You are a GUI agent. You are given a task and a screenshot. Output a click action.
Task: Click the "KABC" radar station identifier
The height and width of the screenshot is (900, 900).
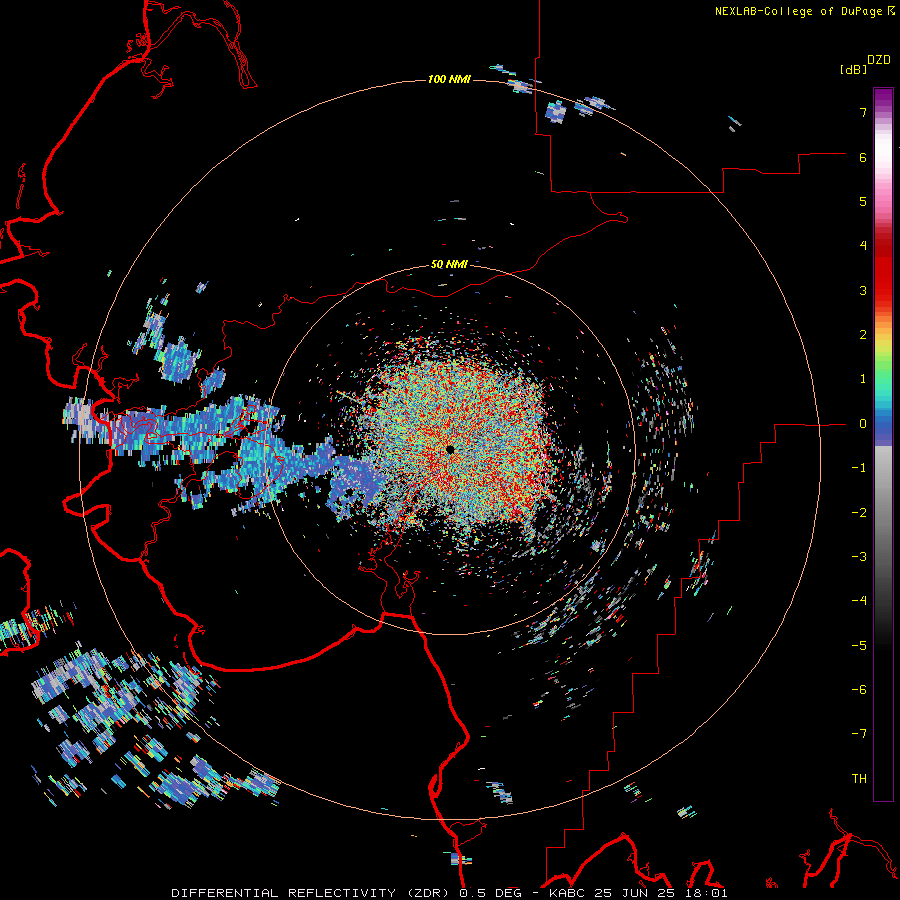(x=568, y=893)
